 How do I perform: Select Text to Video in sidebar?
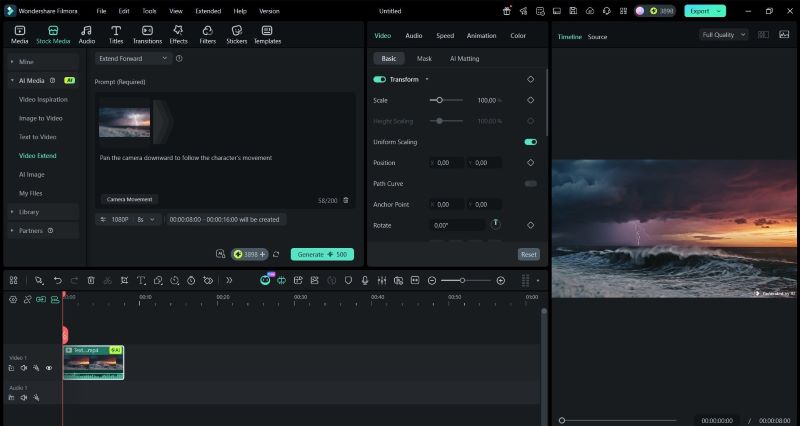(38, 137)
